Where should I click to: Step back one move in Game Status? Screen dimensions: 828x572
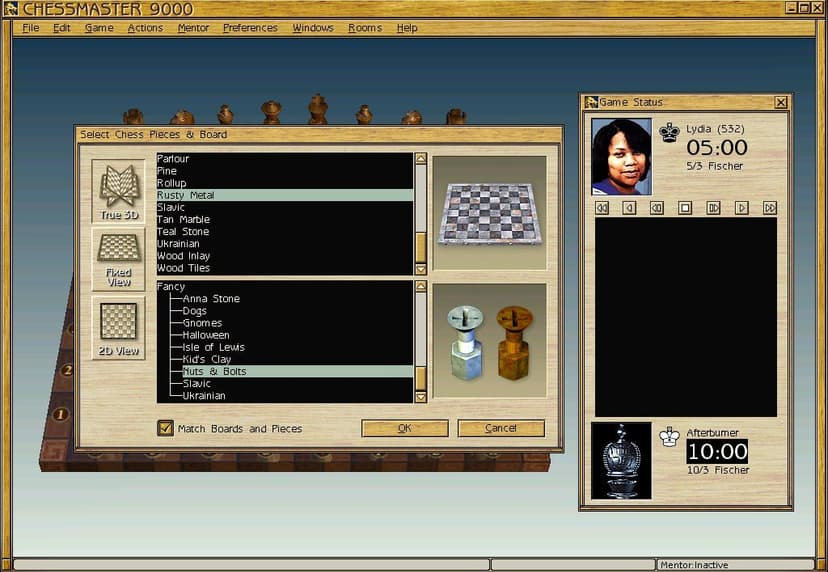pyautogui.click(x=629, y=208)
